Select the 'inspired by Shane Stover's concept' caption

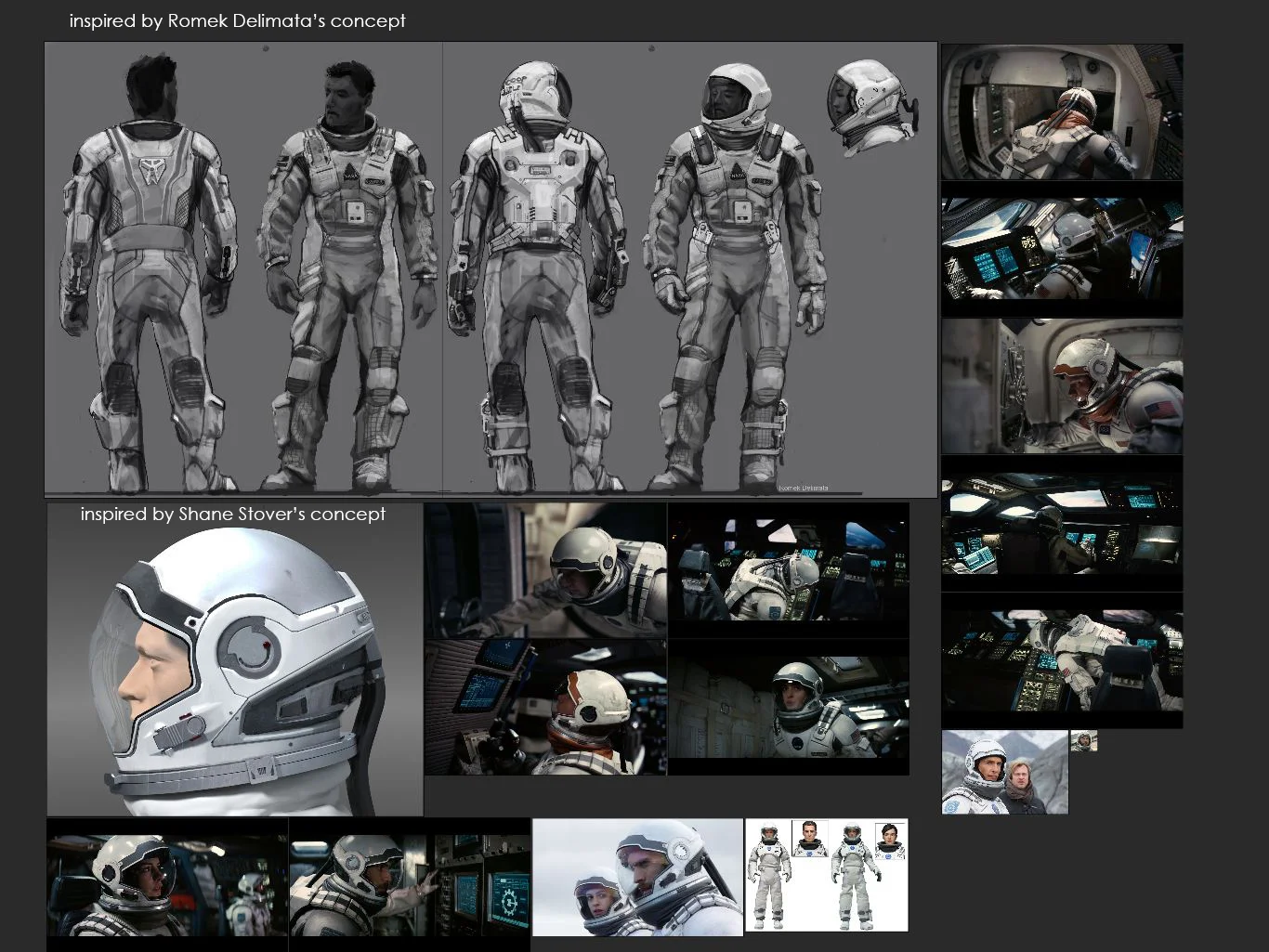232,514
